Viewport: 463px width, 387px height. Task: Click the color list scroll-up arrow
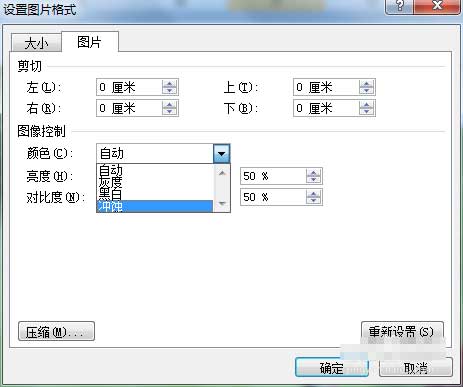click(x=222, y=173)
